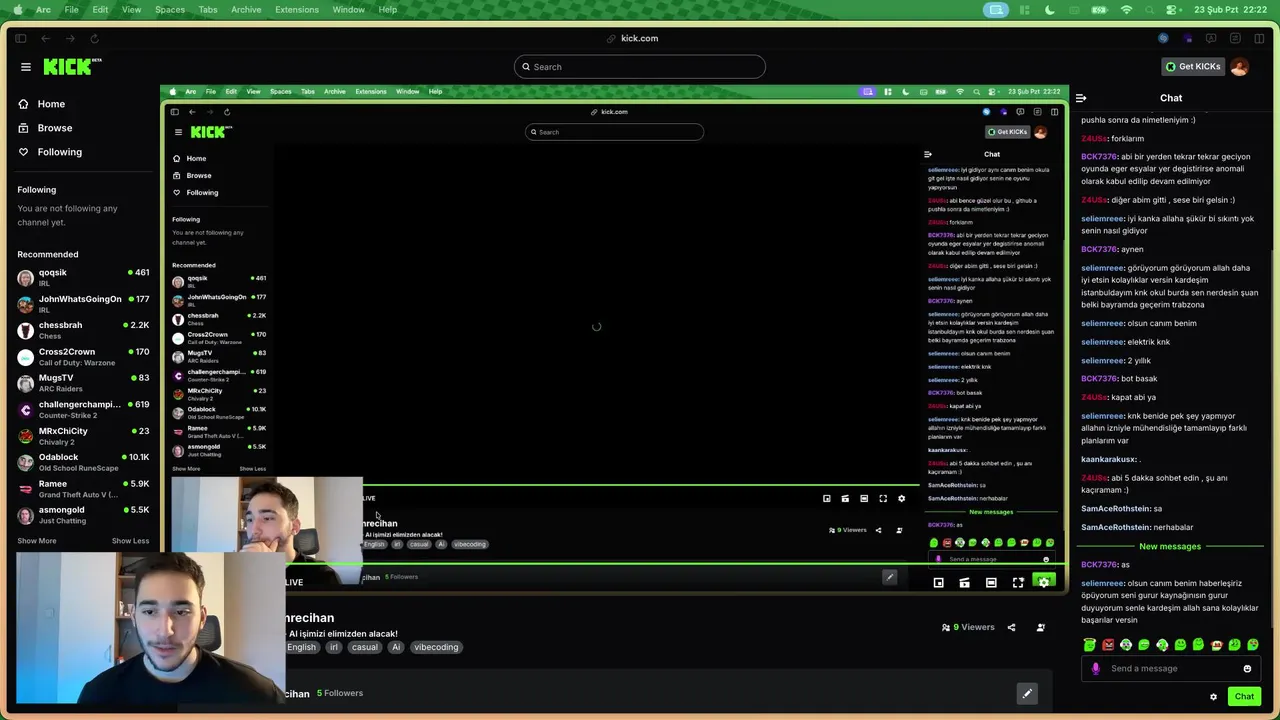Open the Window menu
This screenshot has height=720, width=1280.
(349, 10)
